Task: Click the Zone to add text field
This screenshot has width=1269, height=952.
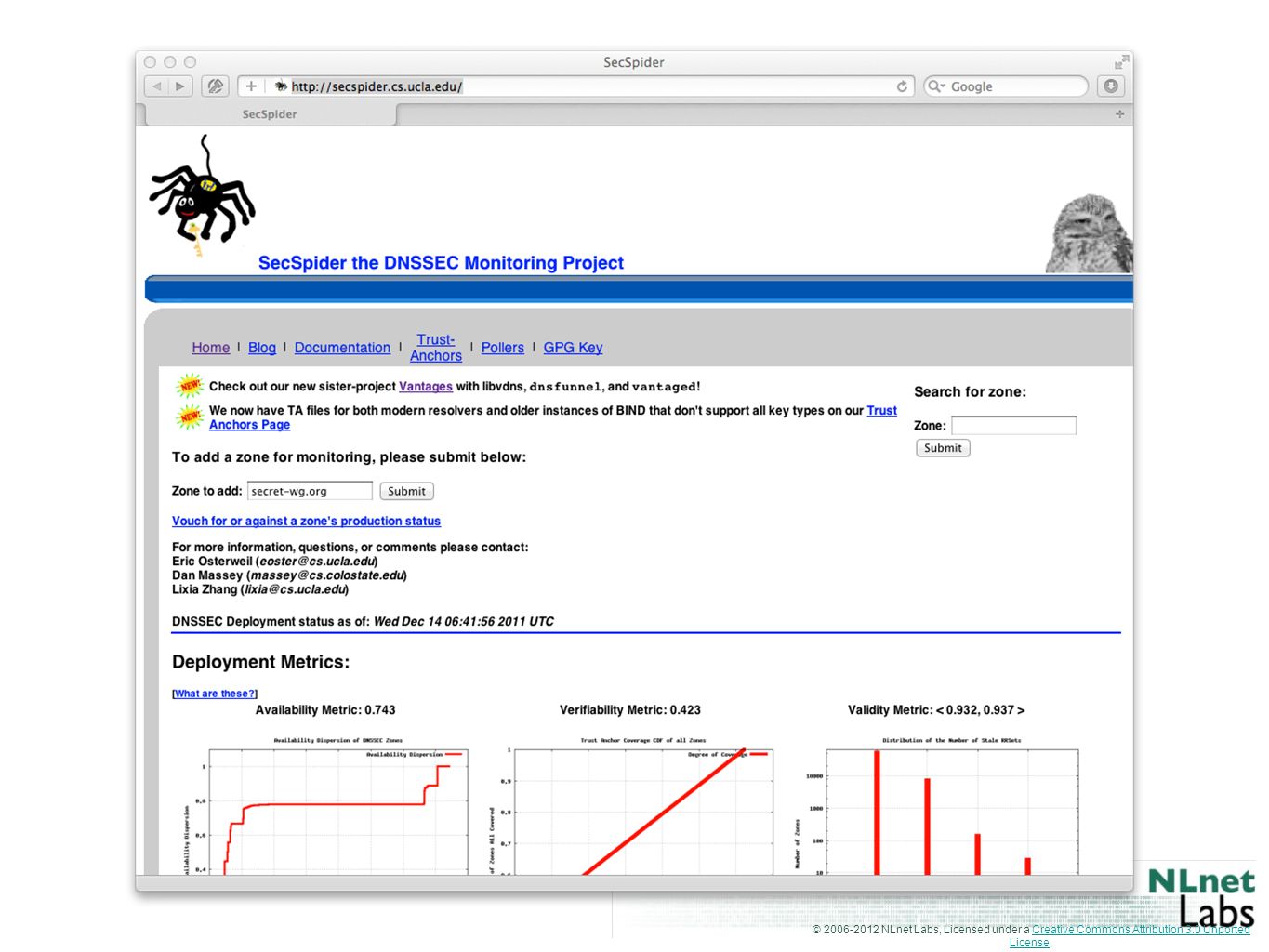Action: 310,491
